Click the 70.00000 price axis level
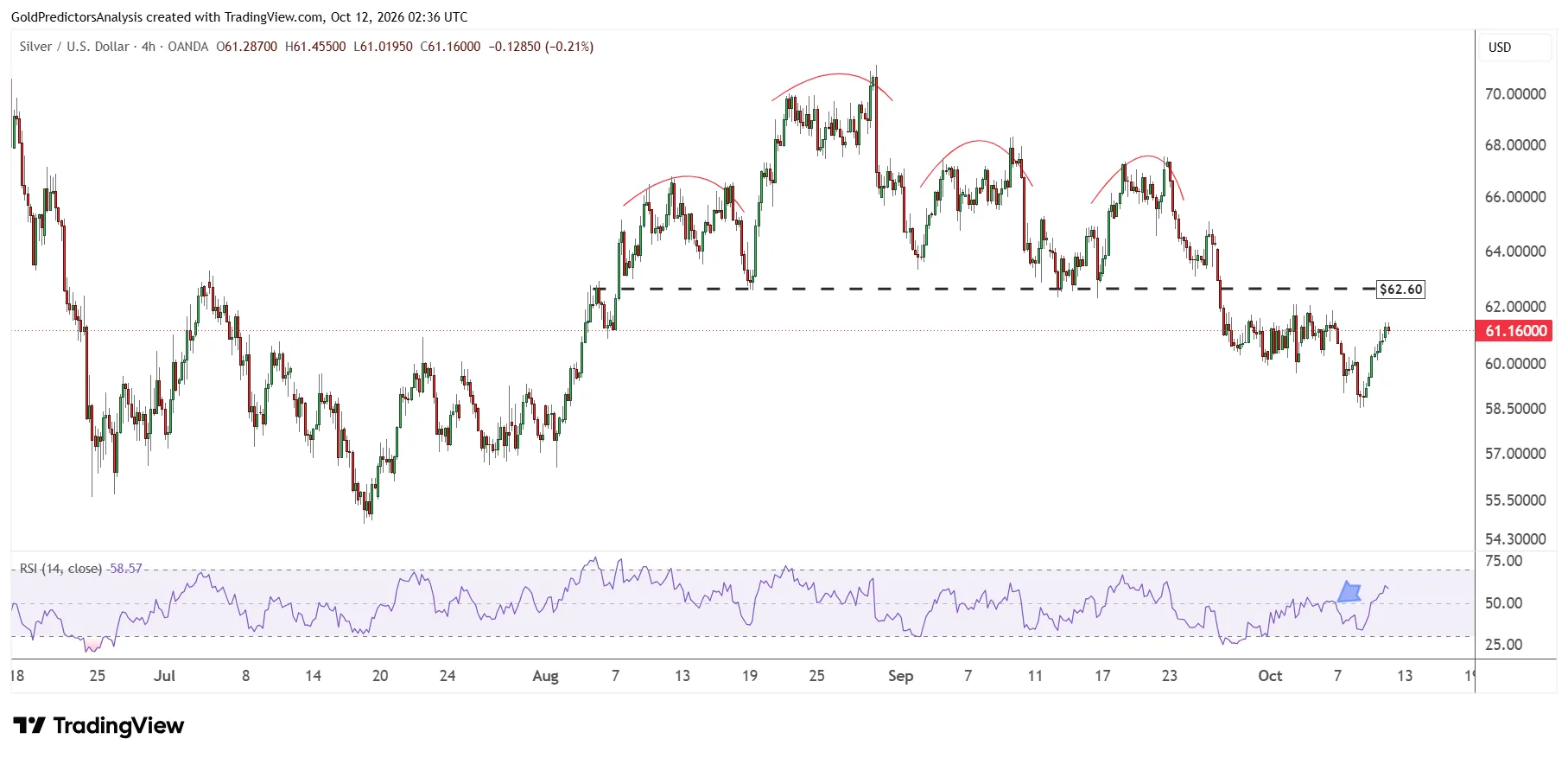Viewport: 1568px width, 758px height. coord(1515,94)
